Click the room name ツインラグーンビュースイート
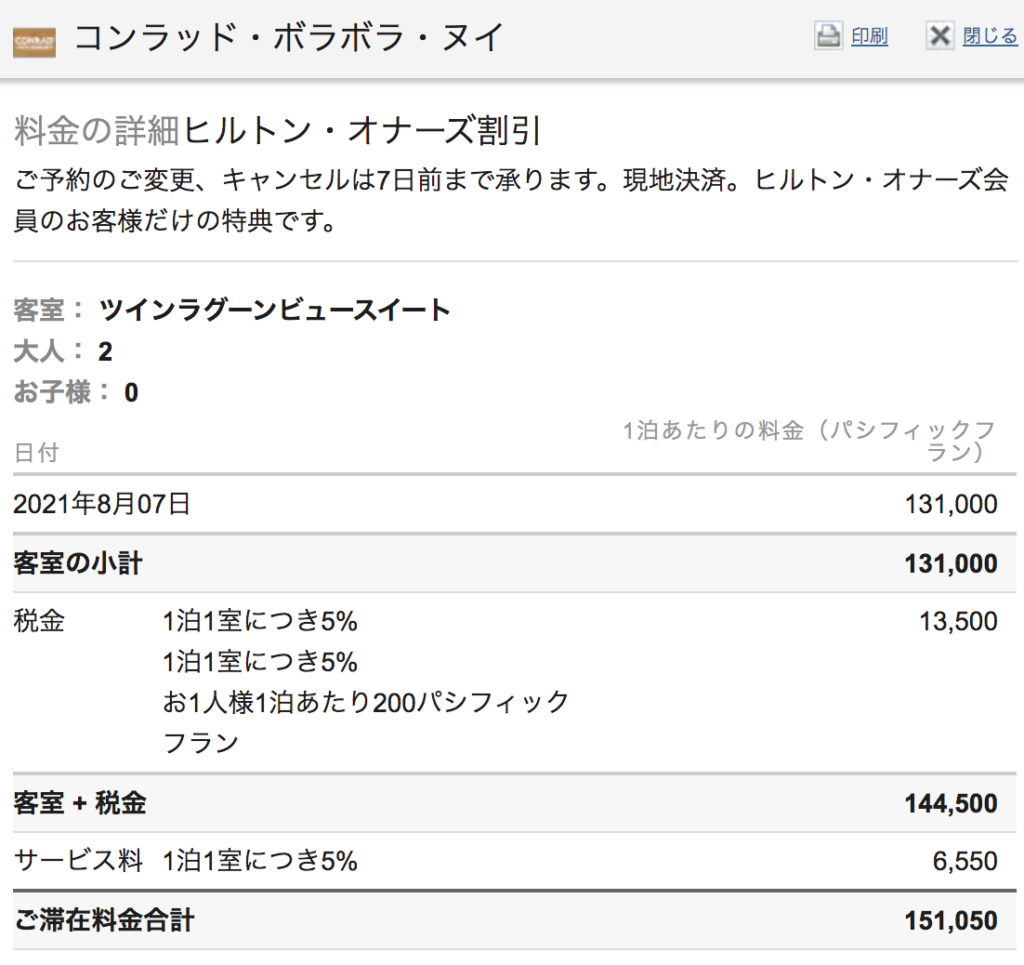This screenshot has width=1024, height=965. 274,310
